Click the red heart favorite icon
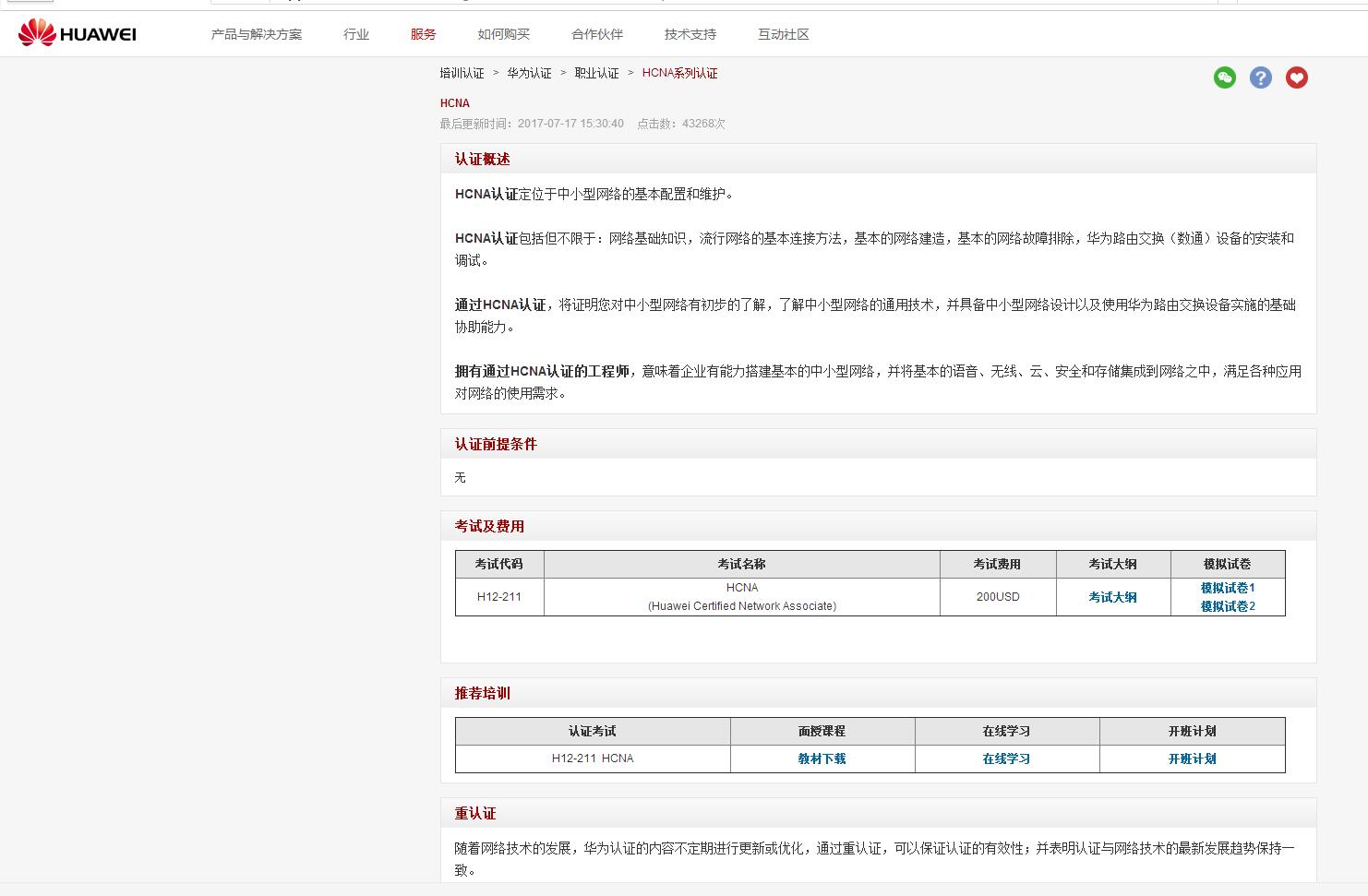This screenshot has height=896, width=1368. (1297, 78)
